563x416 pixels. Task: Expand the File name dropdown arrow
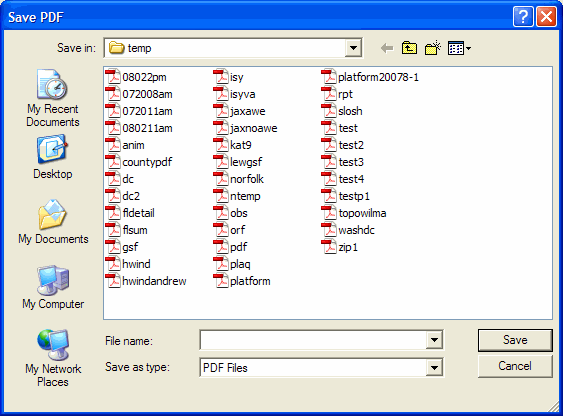(434, 340)
